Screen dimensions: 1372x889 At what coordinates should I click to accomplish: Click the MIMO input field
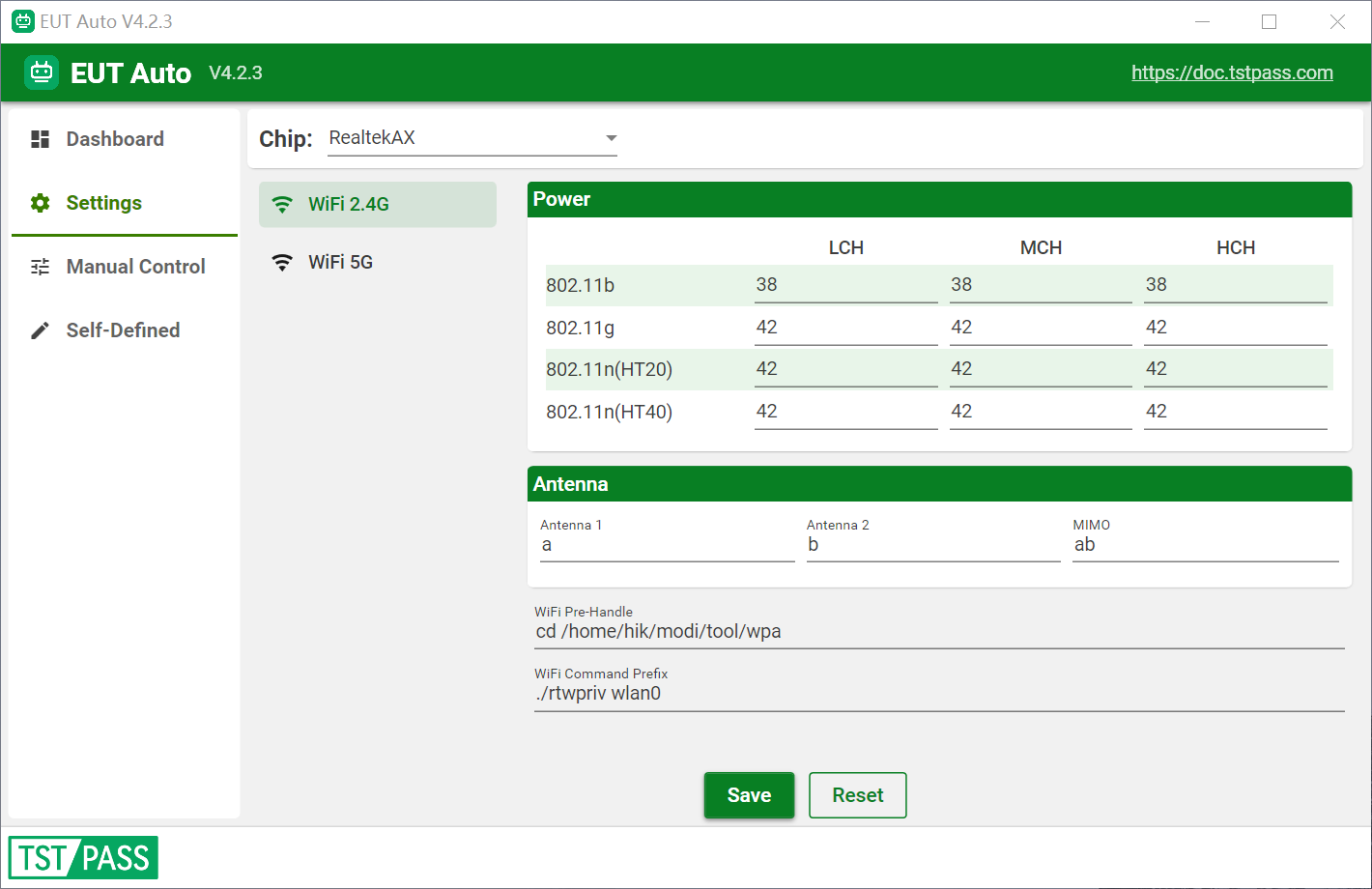(1206, 539)
